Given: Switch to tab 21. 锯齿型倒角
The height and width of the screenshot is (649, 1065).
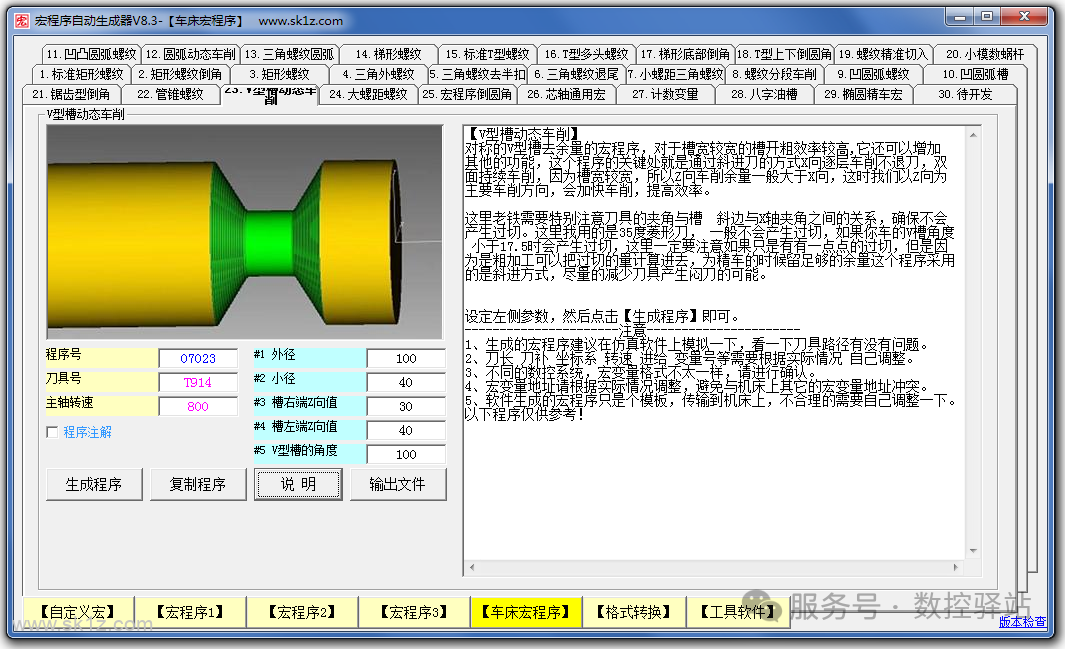Looking at the screenshot, I should click(71, 94).
